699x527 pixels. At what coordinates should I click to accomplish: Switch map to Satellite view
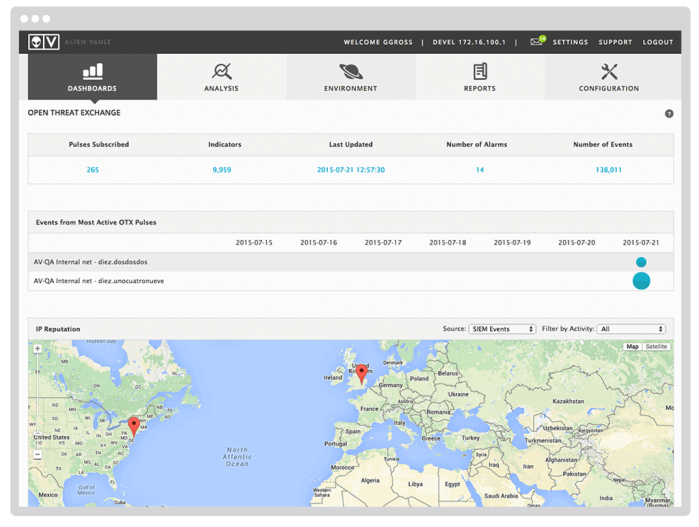(x=656, y=347)
